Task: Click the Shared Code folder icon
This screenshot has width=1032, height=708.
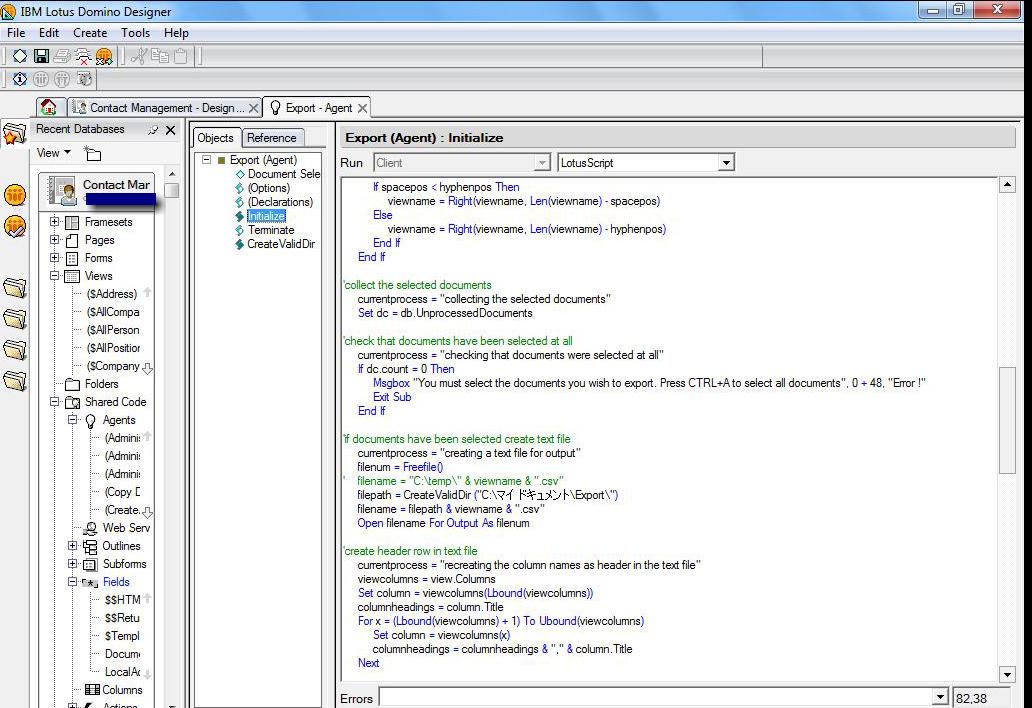Action: point(72,402)
